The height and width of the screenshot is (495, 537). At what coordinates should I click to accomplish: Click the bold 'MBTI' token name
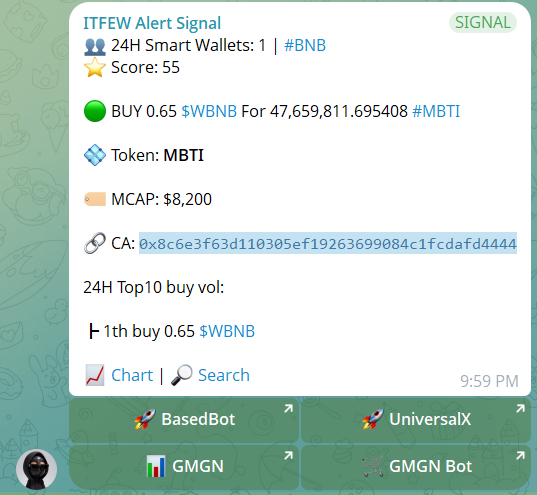184,156
